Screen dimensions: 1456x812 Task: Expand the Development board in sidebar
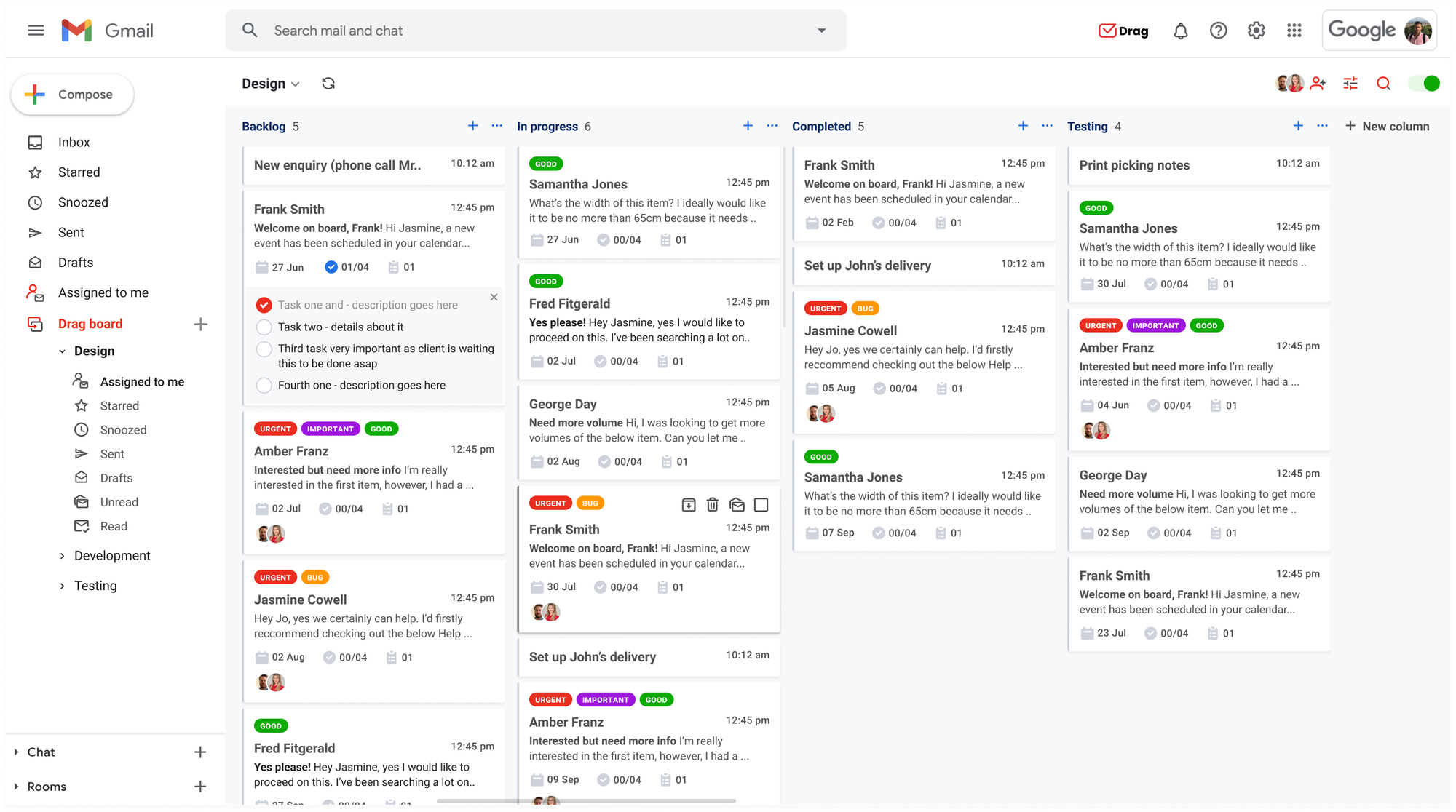pos(62,556)
